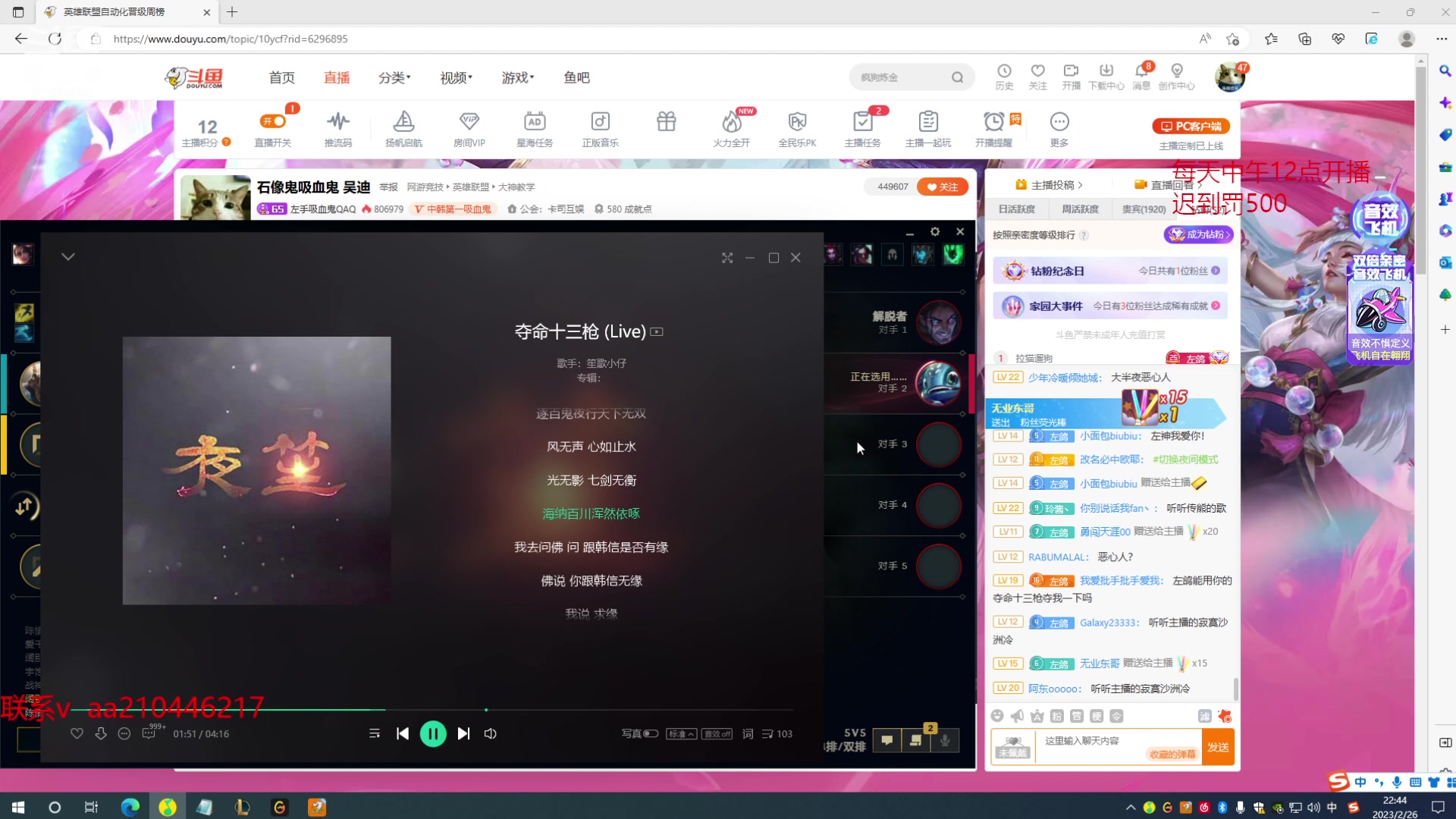This screenshot has width=1456, height=819.
Task: Open the 直播 navigation item
Action: pyautogui.click(x=337, y=77)
